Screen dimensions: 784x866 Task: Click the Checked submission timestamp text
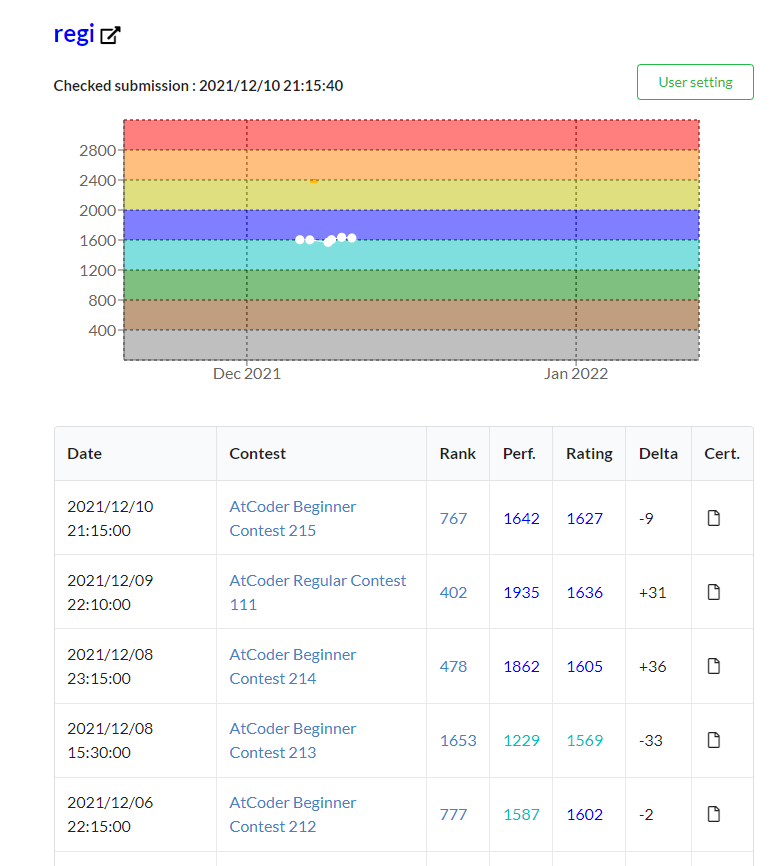coord(198,86)
